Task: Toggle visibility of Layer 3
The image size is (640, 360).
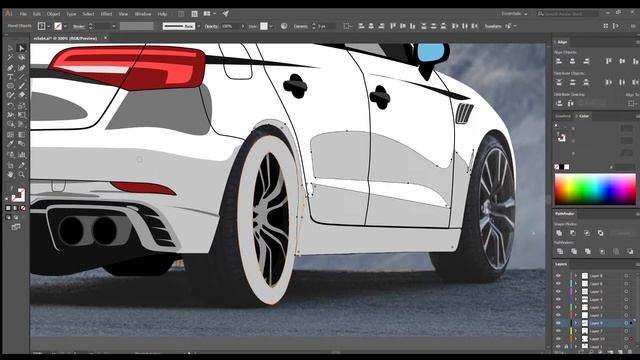Action: pos(558,307)
